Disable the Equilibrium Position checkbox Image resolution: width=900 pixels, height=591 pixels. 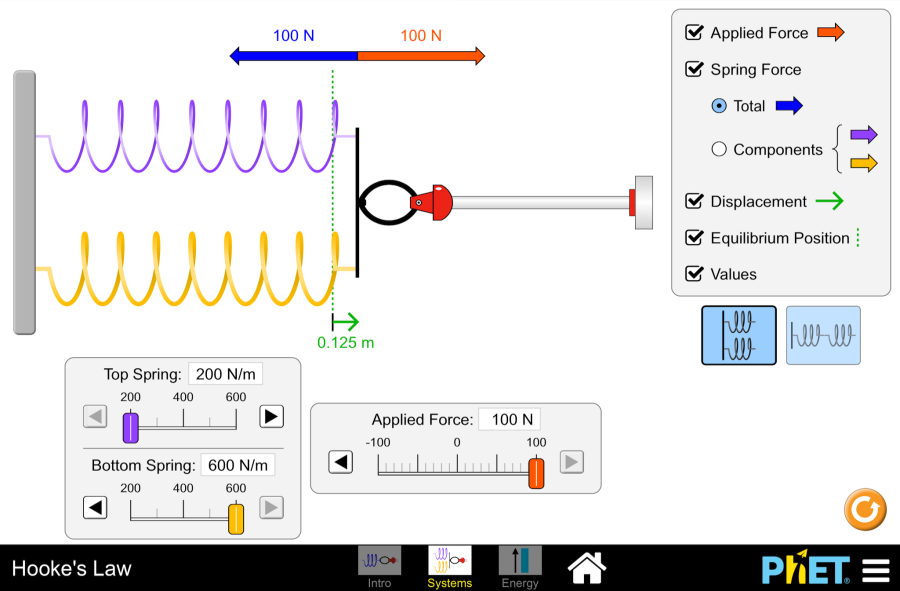coord(694,238)
